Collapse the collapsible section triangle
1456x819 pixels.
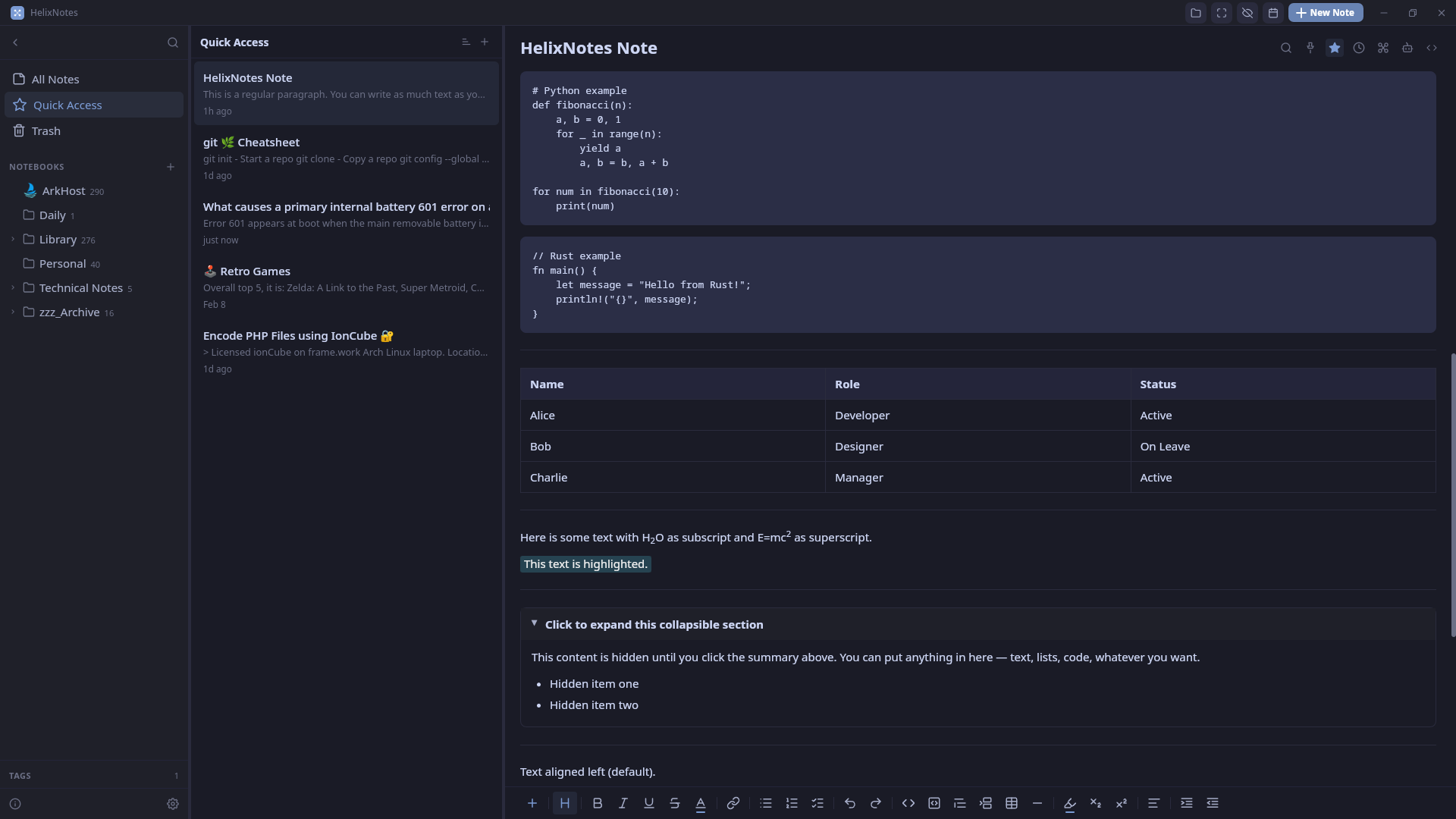535,623
